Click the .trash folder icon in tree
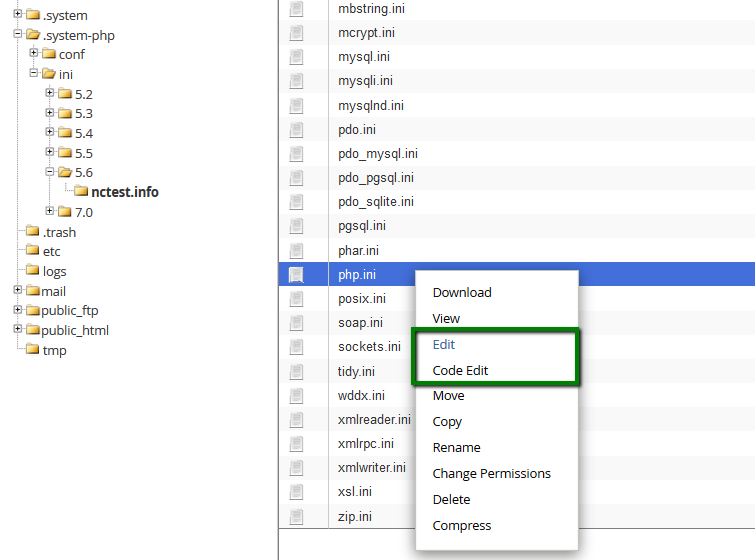 [33, 231]
